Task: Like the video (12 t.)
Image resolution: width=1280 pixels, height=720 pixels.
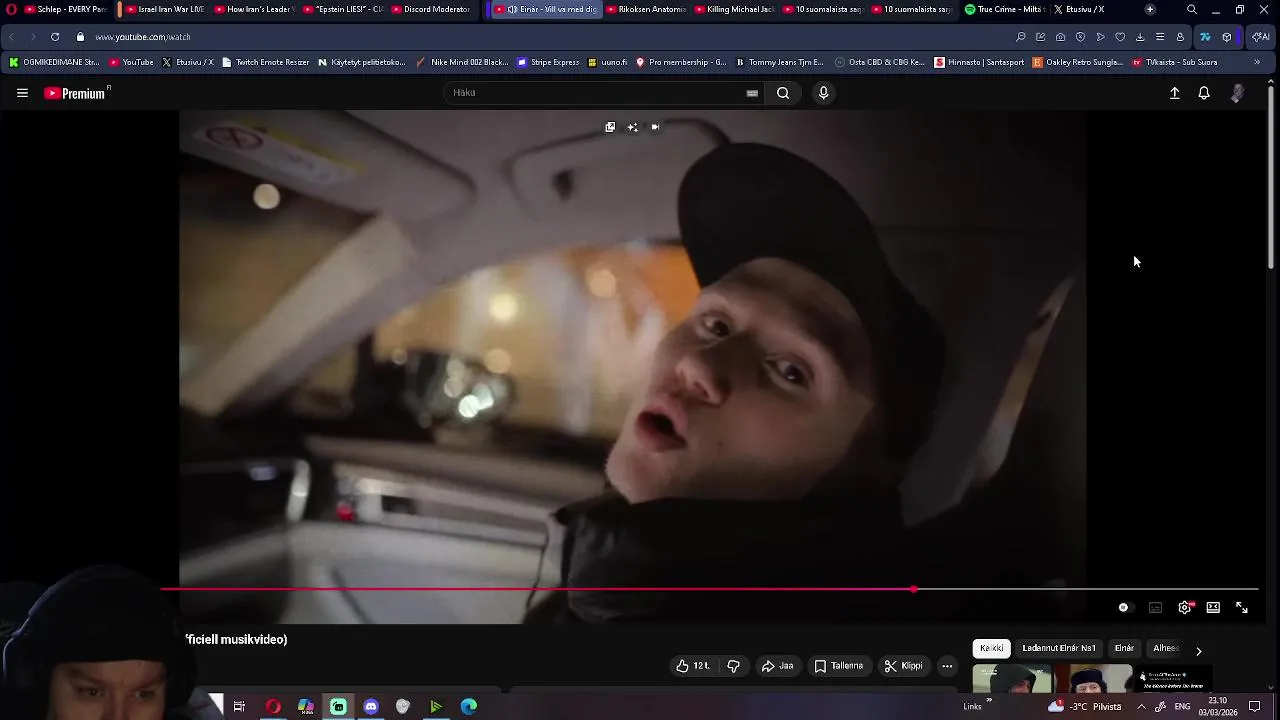Action: (x=693, y=666)
